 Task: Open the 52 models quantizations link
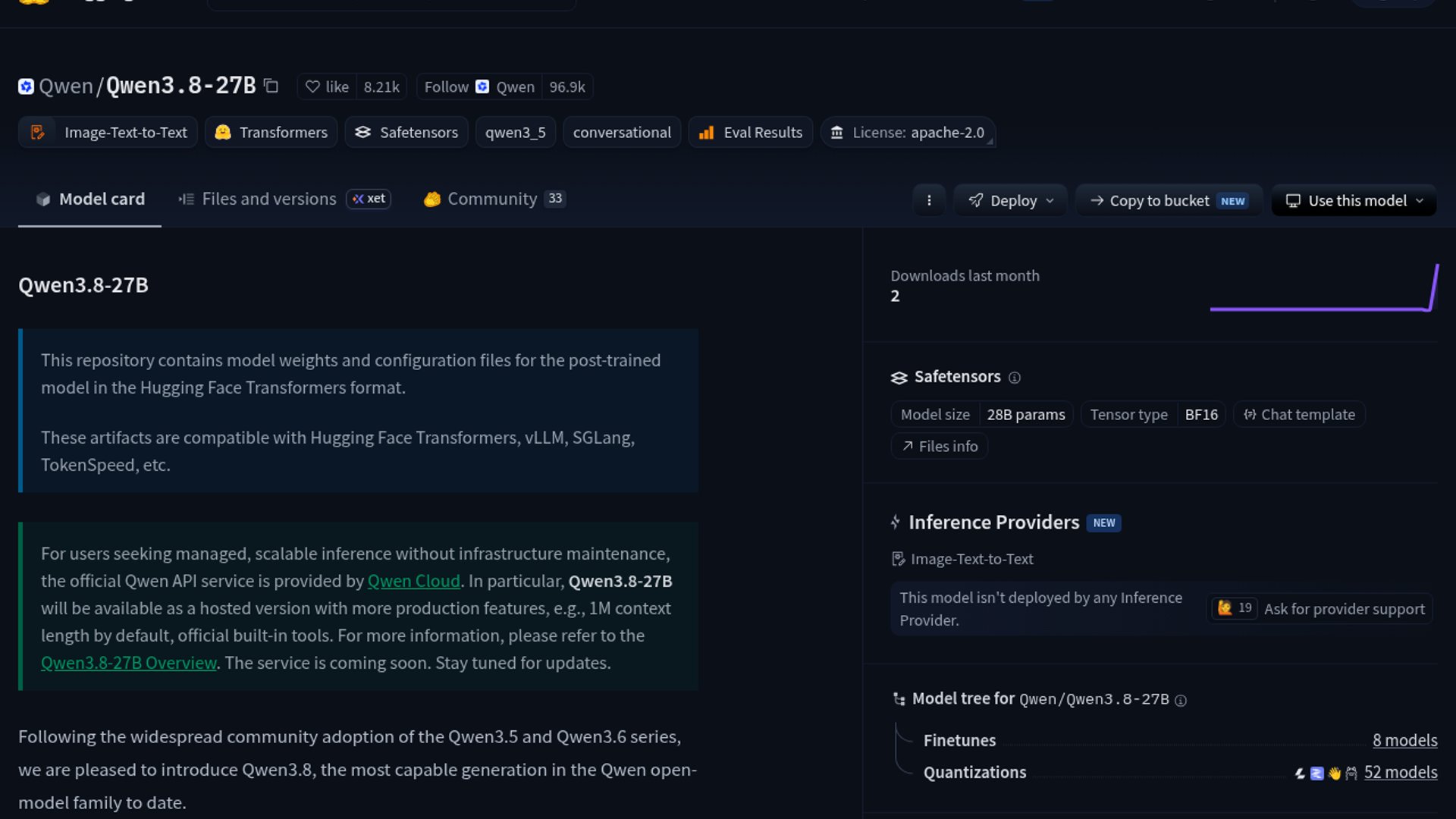click(1401, 773)
